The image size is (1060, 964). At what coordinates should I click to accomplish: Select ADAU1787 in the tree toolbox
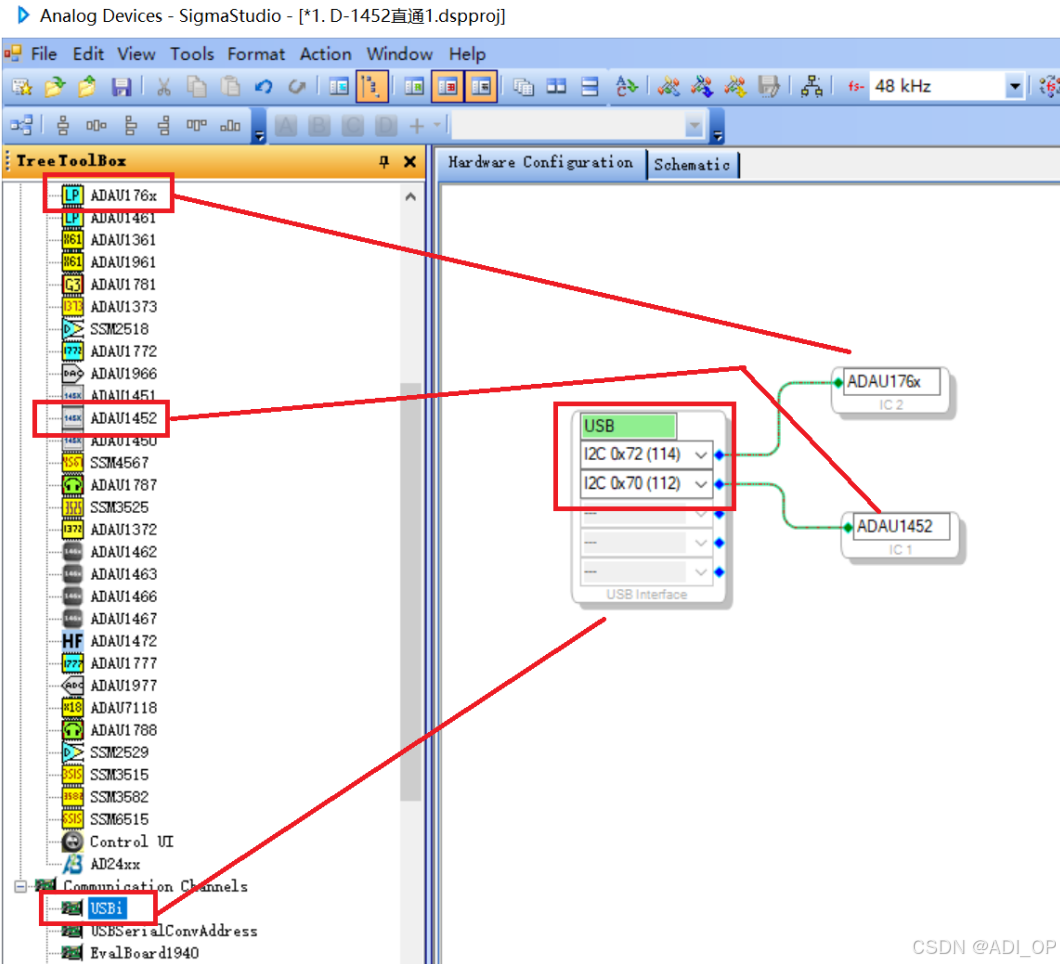(124, 485)
